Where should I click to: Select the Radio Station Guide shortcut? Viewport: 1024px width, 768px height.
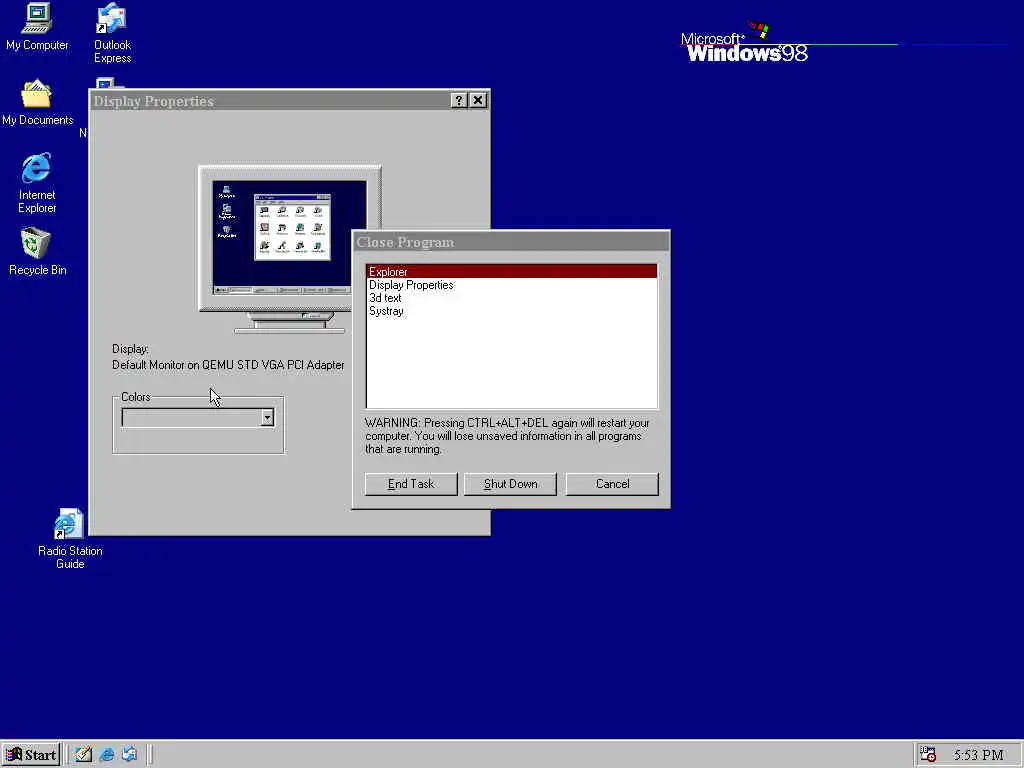[69, 538]
